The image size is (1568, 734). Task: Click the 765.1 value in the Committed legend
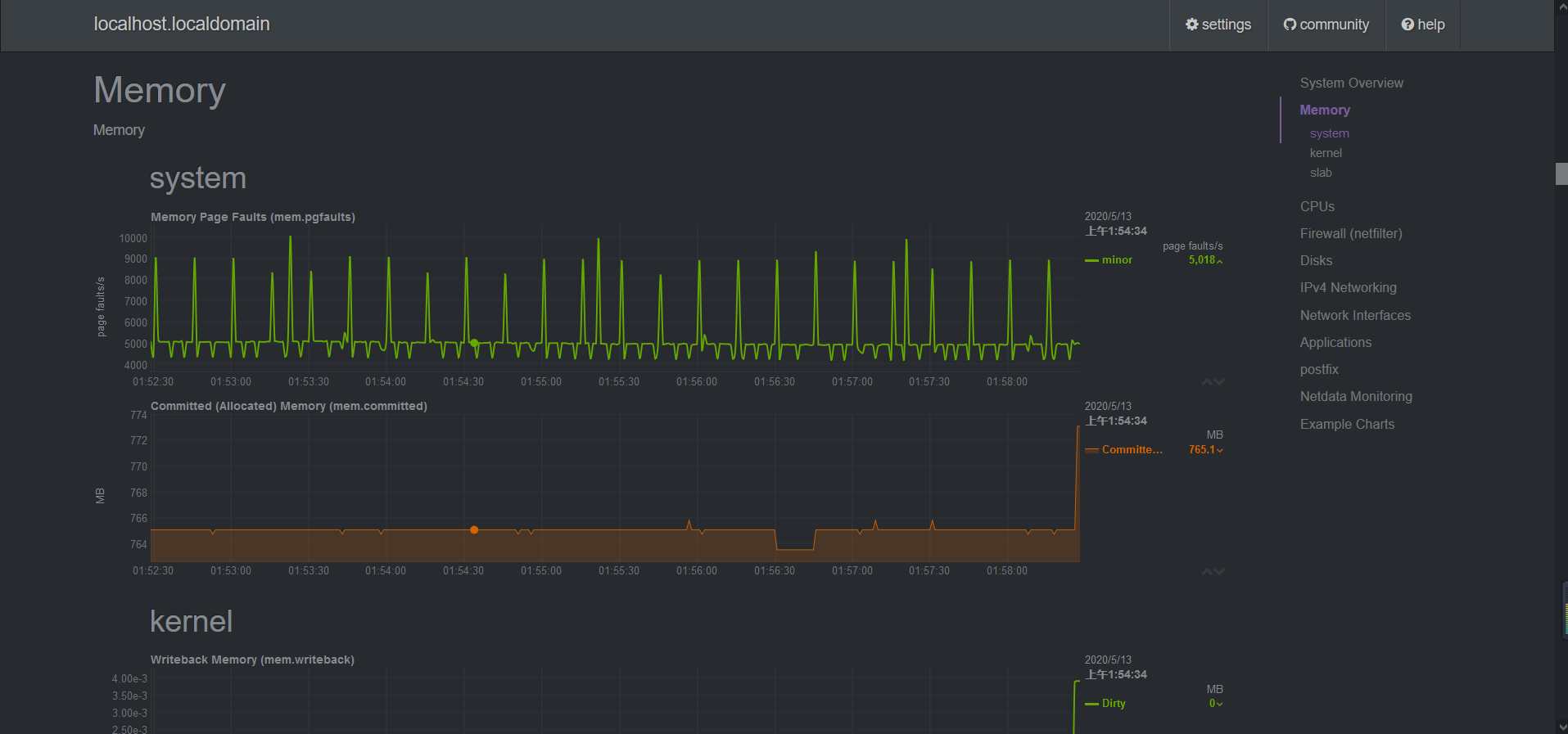tap(1202, 450)
